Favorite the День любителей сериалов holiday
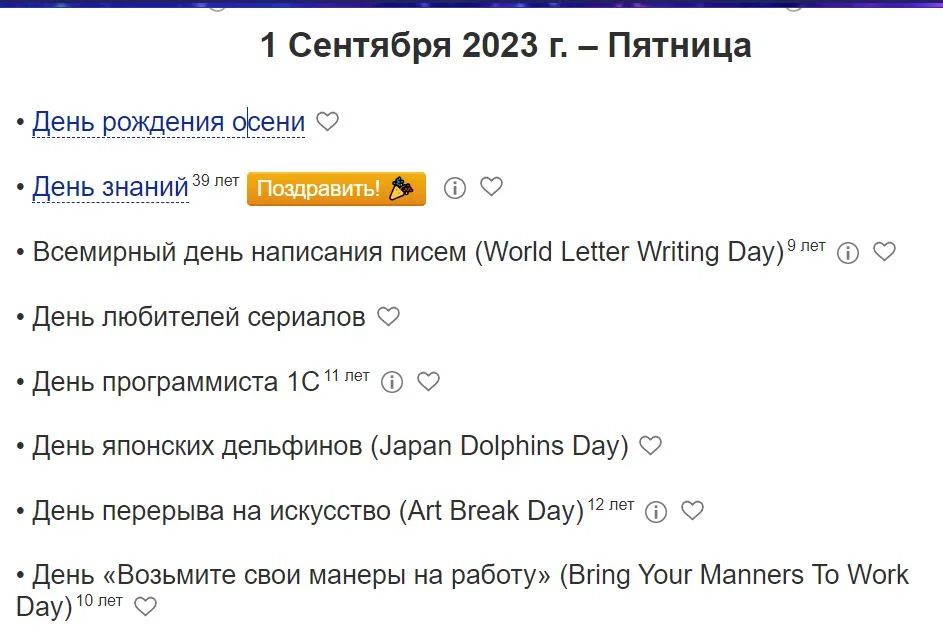The width and height of the screenshot is (943, 630). click(388, 317)
